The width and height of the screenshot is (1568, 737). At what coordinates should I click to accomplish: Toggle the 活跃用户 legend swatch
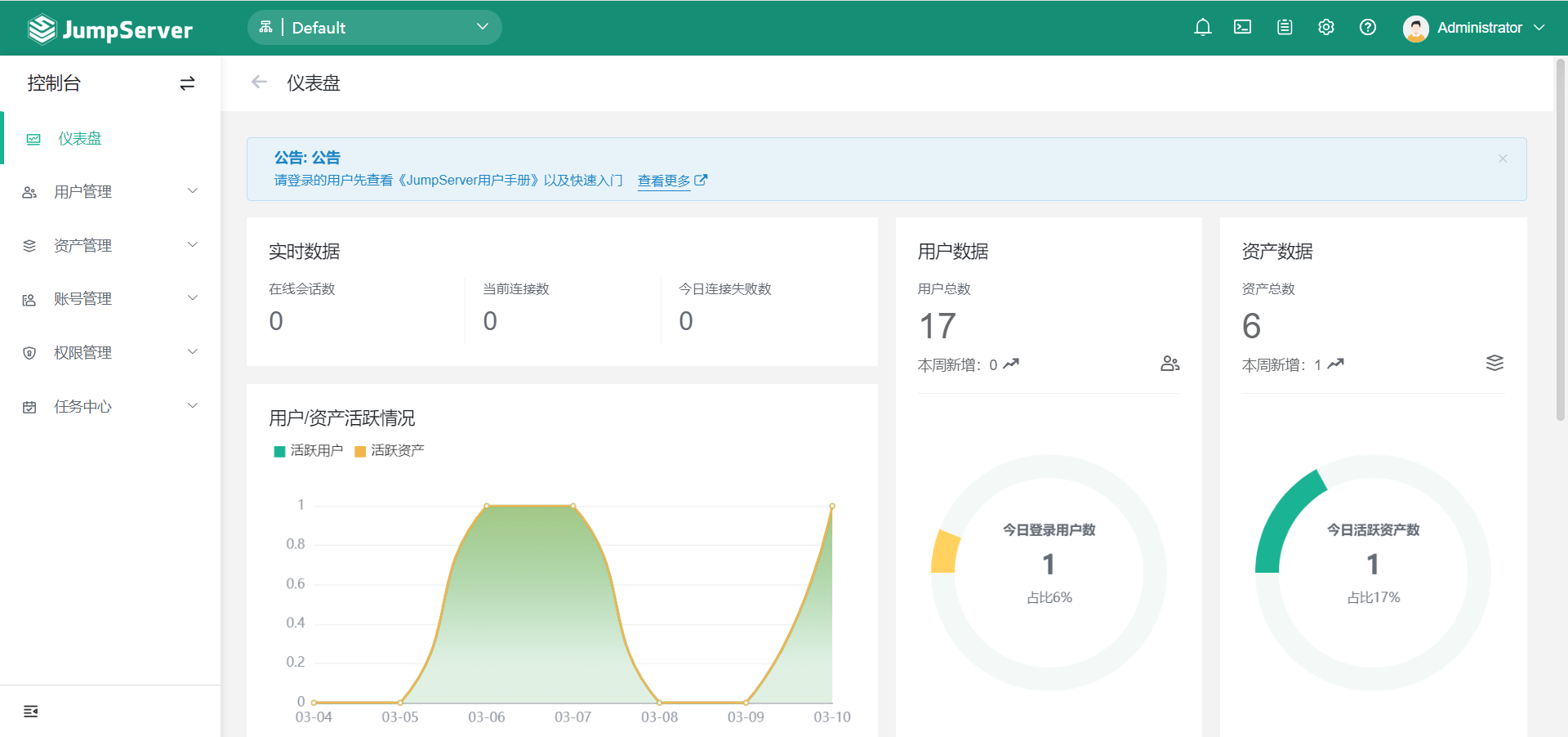[279, 451]
